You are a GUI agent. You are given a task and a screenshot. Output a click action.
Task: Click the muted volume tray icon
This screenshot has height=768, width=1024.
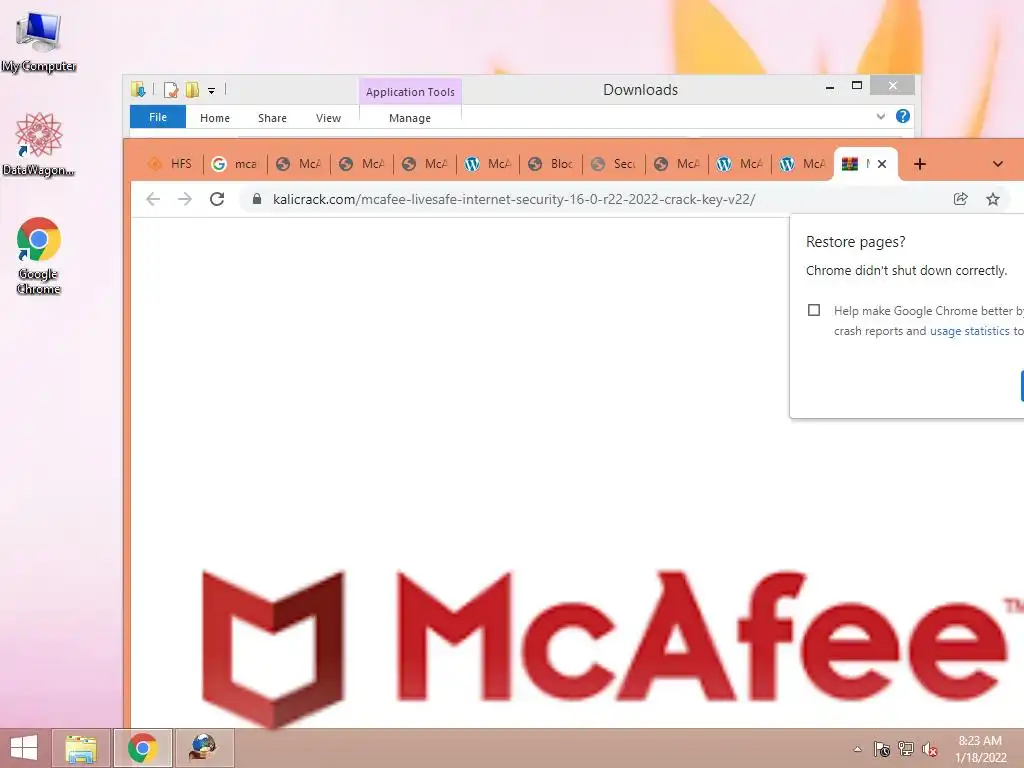pos(930,749)
